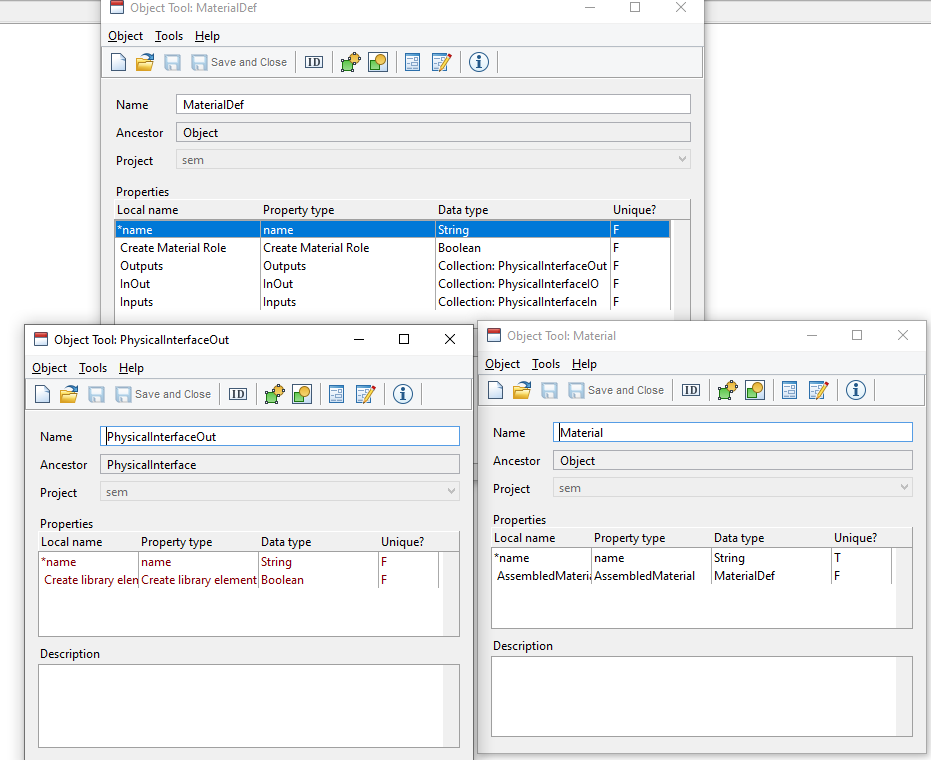This screenshot has height=760, width=931.
Task: Click New icon in MaterialDef window toolbar
Action: 118,62
